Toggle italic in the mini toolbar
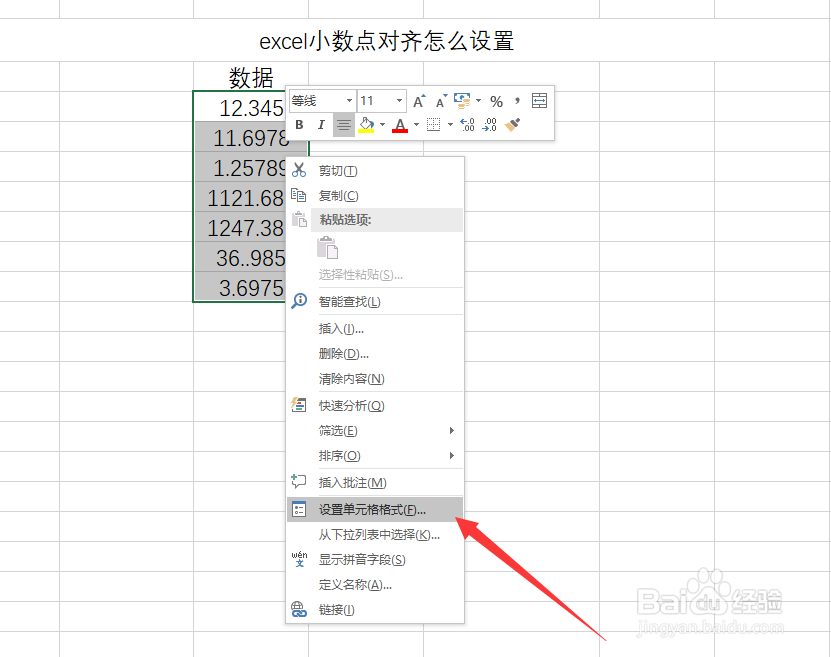 pyautogui.click(x=321, y=125)
